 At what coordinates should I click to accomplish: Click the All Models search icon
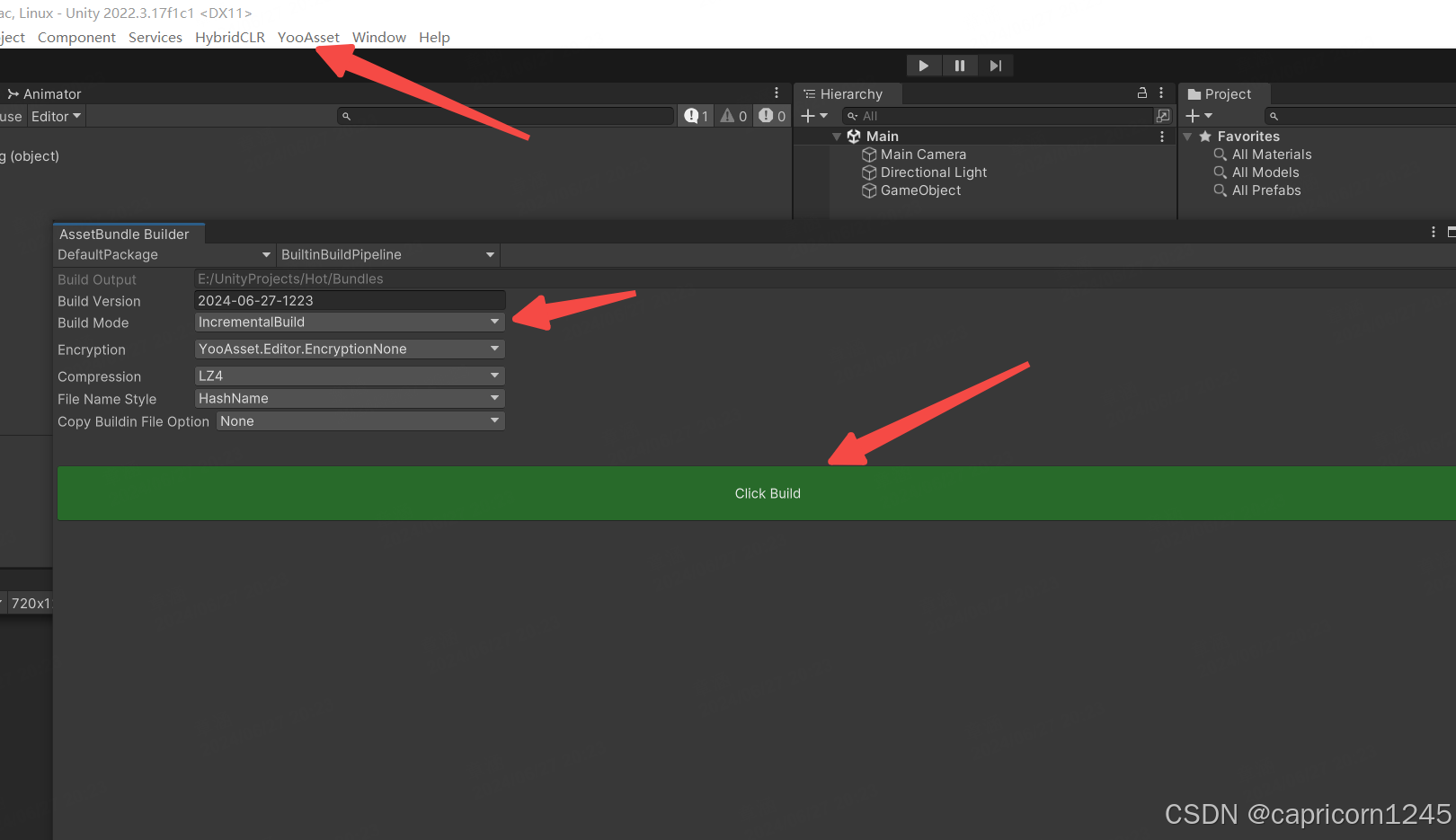[1221, 172]
